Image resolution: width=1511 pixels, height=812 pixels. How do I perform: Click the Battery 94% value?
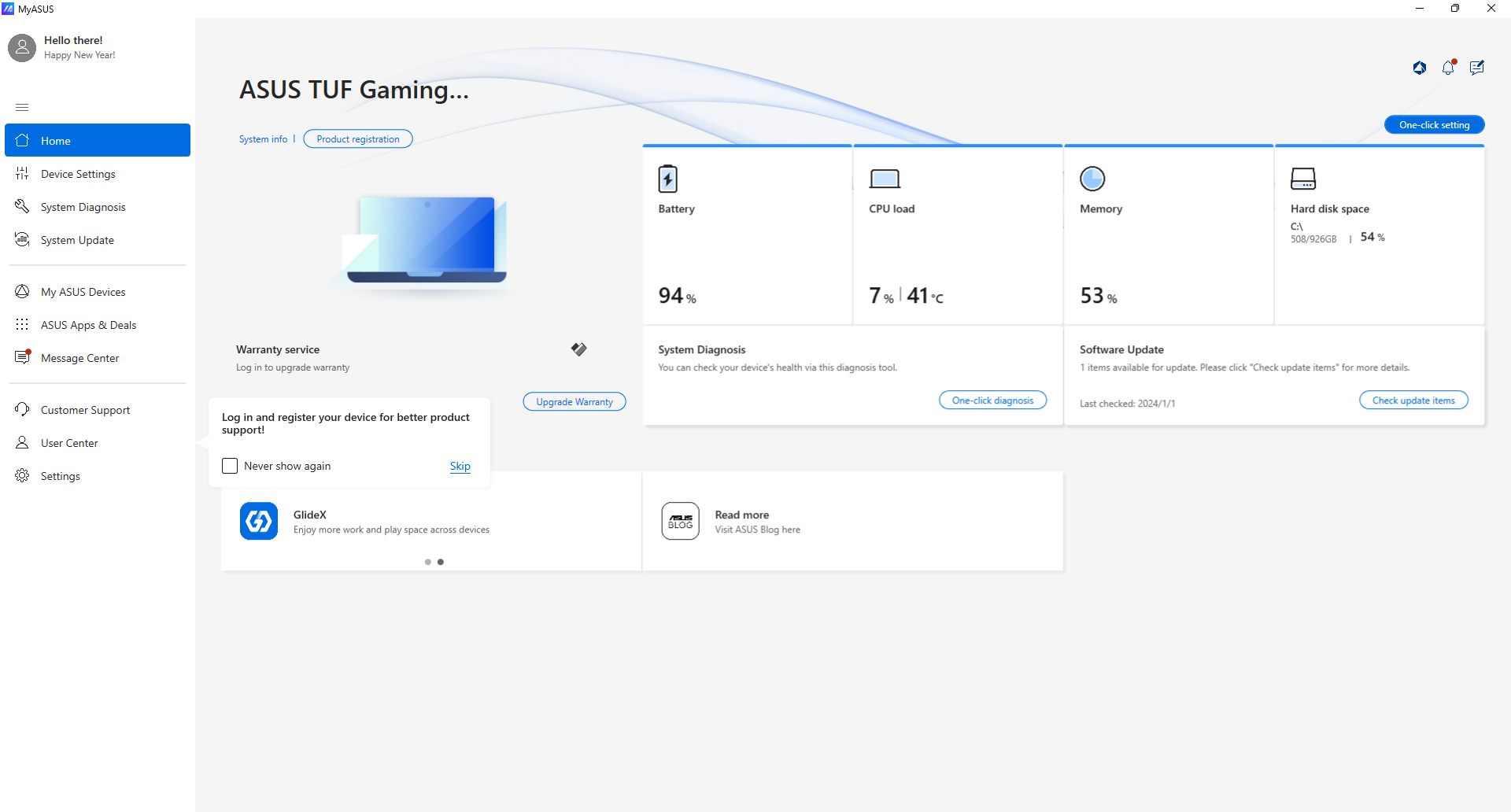[678, 295]
